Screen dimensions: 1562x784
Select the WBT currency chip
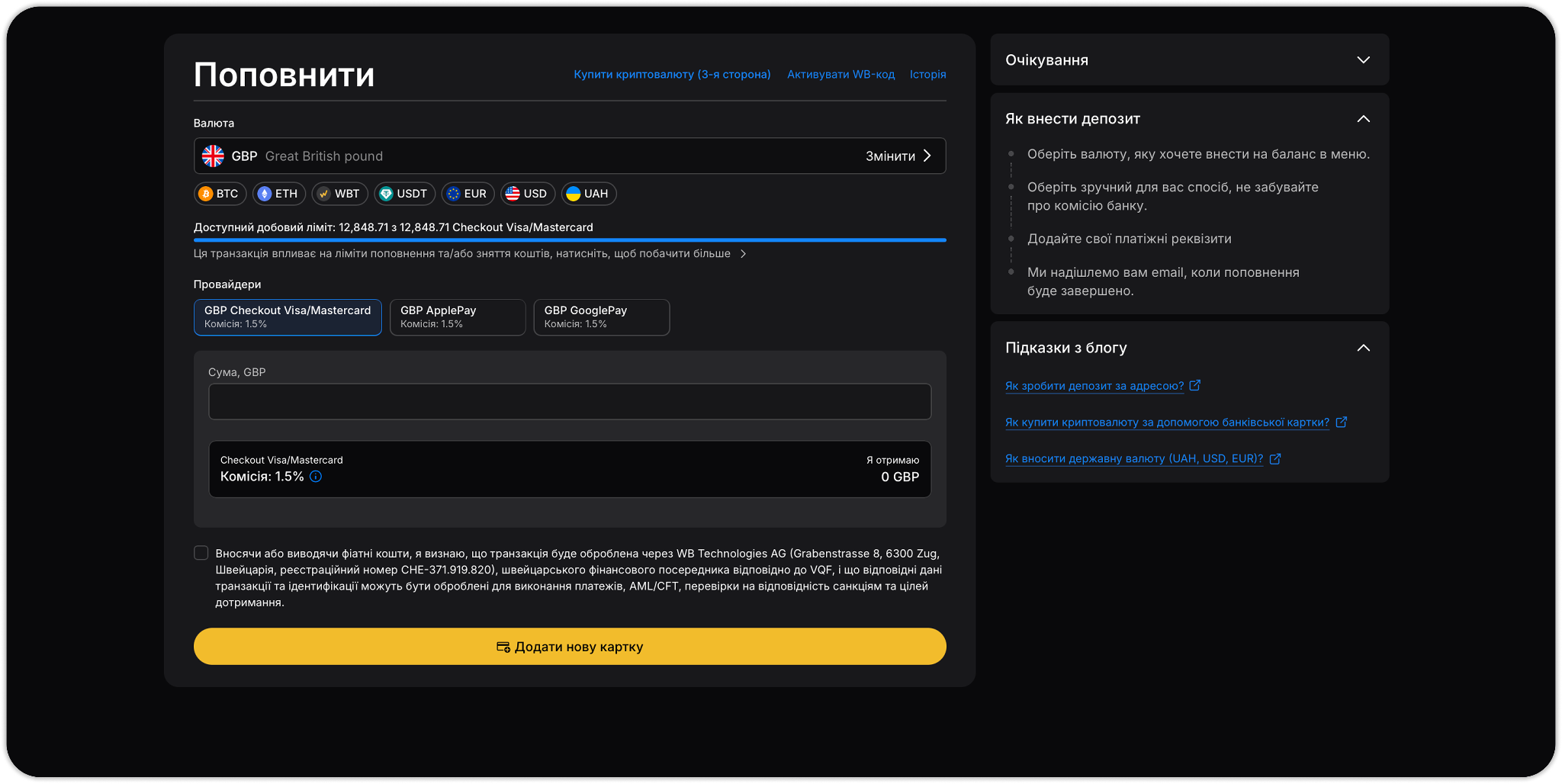point(339,194)
